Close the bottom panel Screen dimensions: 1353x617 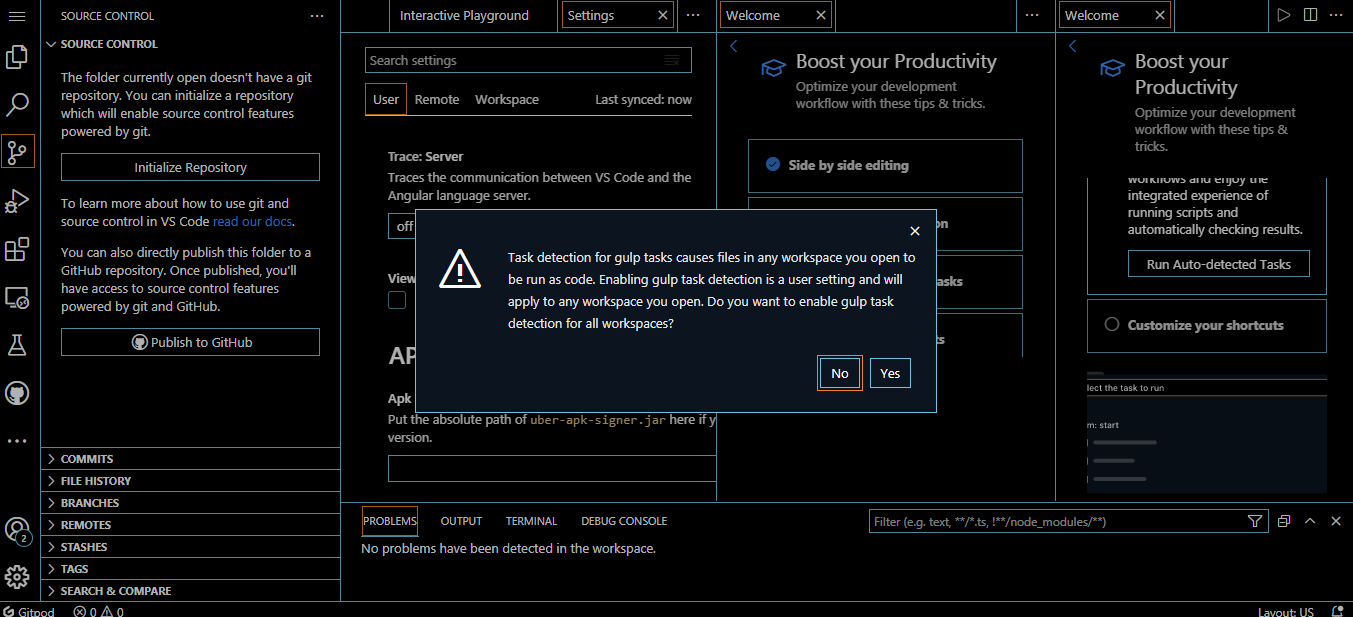point(1334,521)
